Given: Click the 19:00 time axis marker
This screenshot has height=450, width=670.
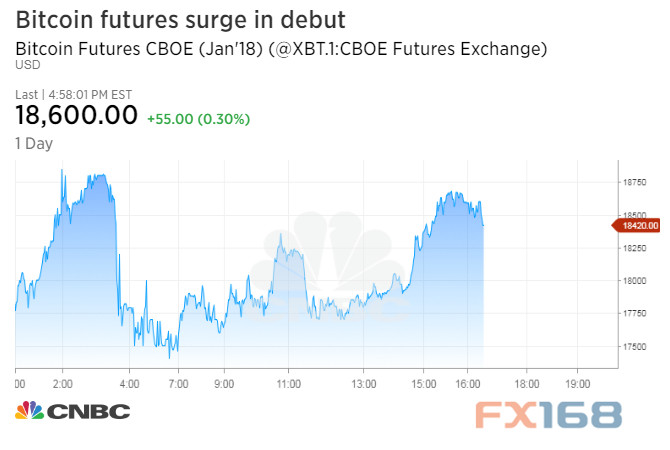Looking at the screenshot, I should pos(578,384).
